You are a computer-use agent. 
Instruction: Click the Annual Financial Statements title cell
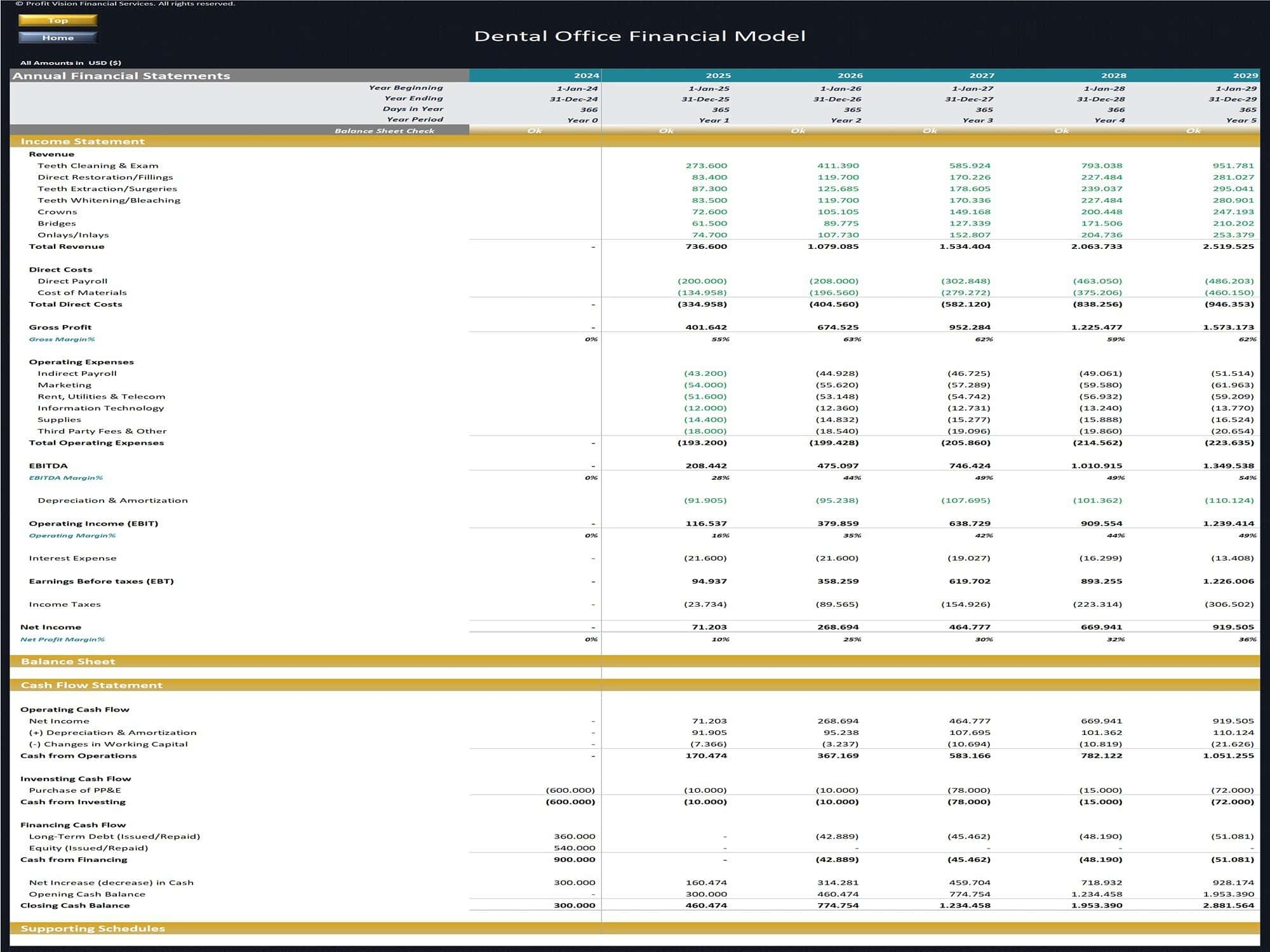point(121,76)
